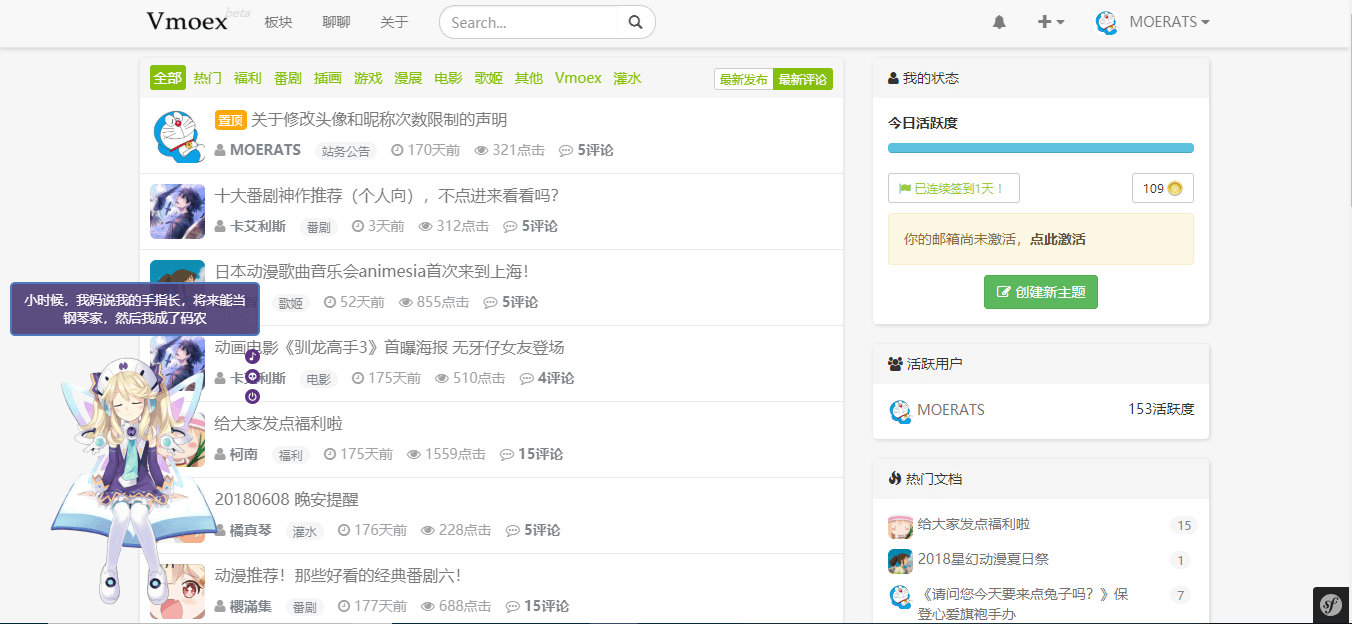Open the notifications bell
1352x624 pixels.
(x=999, y=22)
